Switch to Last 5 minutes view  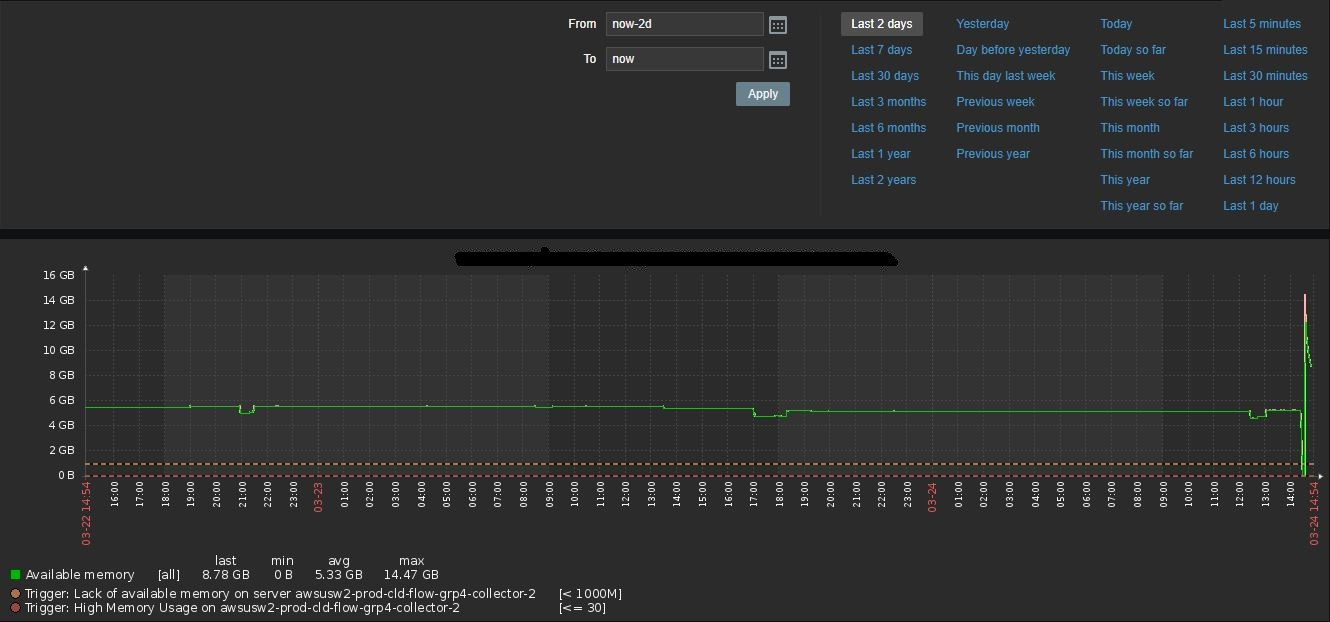click(1261, 24)
